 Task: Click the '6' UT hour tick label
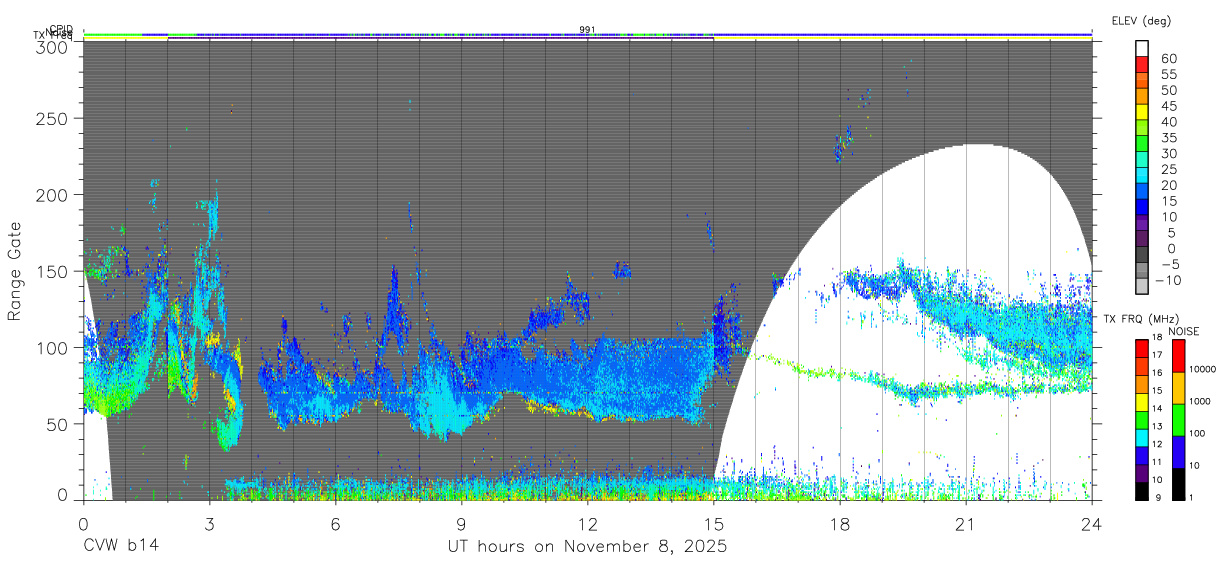click(x=335, y=523)
